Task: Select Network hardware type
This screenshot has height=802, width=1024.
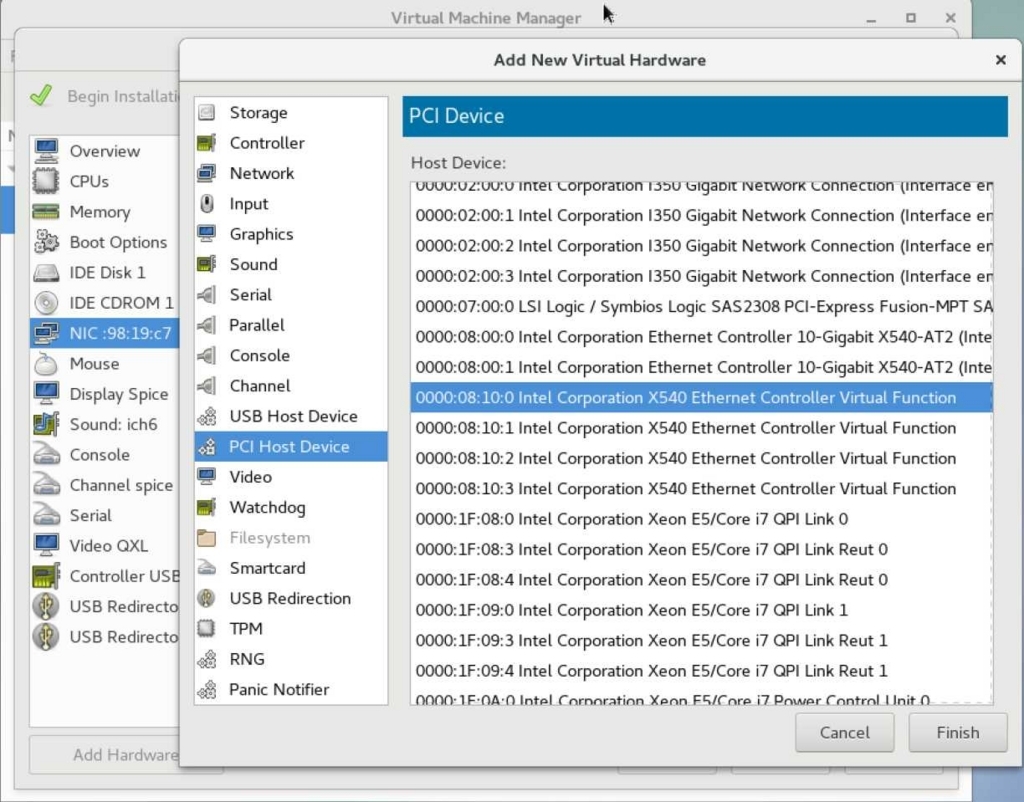Action: (x=291, y=174)
